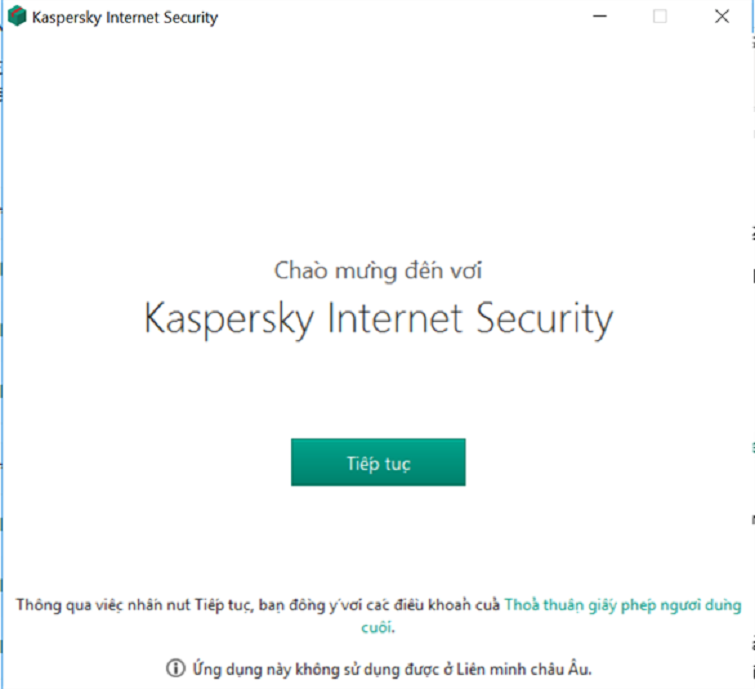Image resolution: width=755 pixels, height=689 pixels.
Task: Maximize the Kaspersky installer window
Action: coord(660,17)
